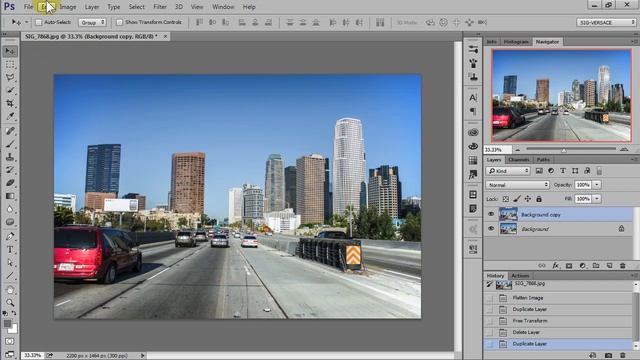Create a new group folder icon
The image size is (640, 360).
pos(596,266)
